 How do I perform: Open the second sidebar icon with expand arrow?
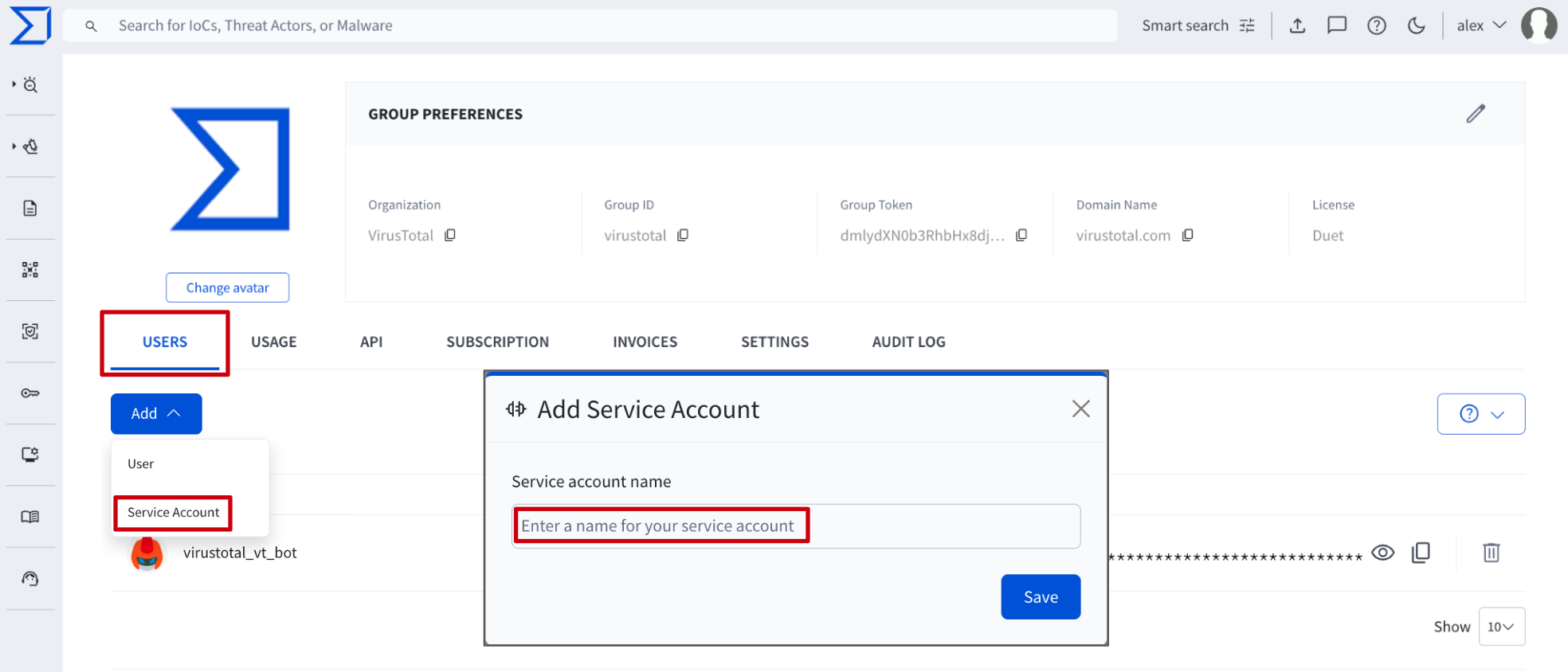[30, 147]
